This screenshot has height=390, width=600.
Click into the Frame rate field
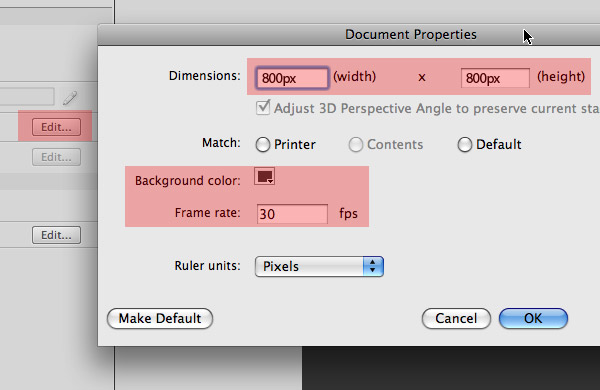tap(292, 214)
